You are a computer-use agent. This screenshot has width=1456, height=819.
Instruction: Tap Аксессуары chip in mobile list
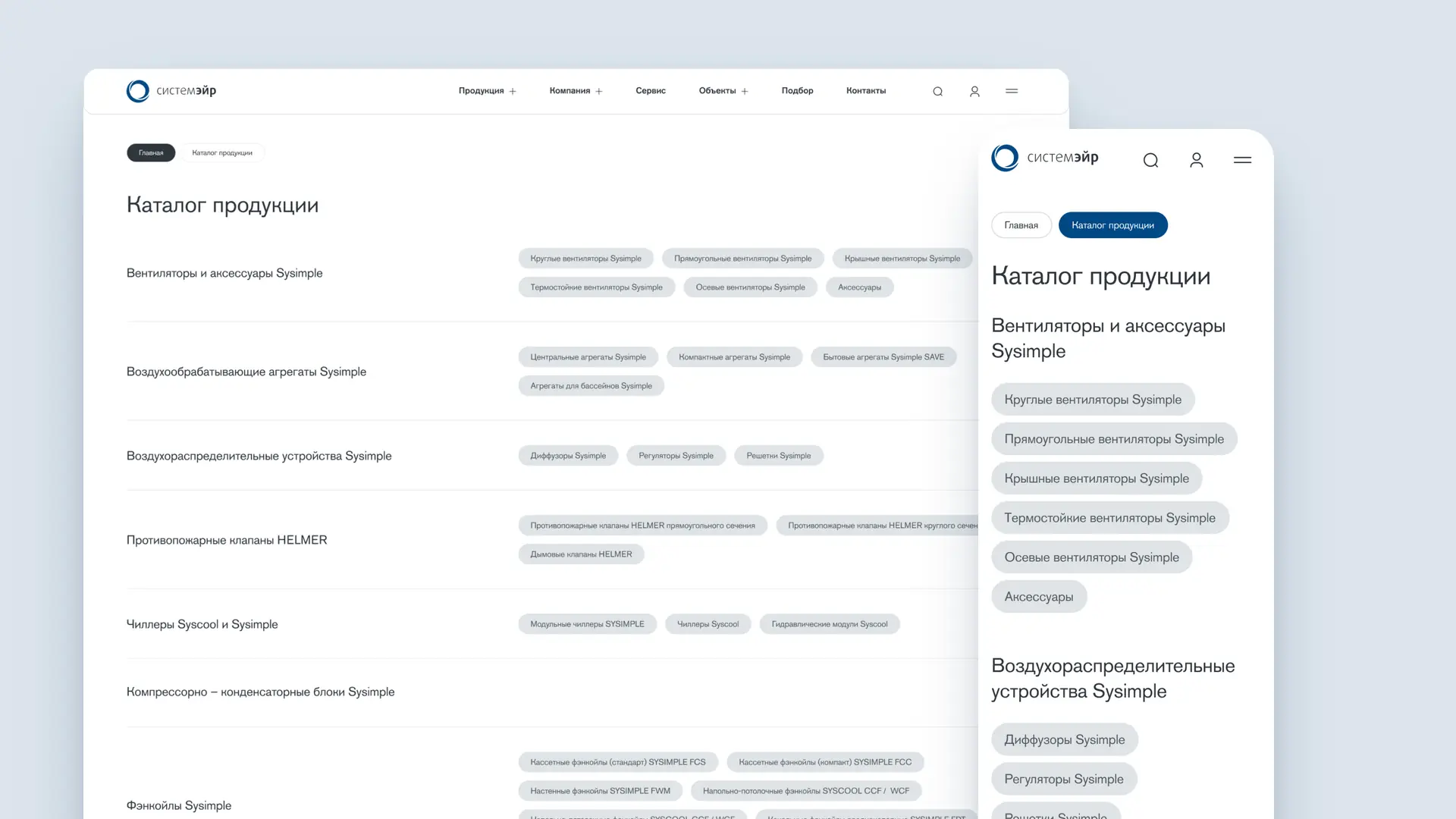[1039, 597]
